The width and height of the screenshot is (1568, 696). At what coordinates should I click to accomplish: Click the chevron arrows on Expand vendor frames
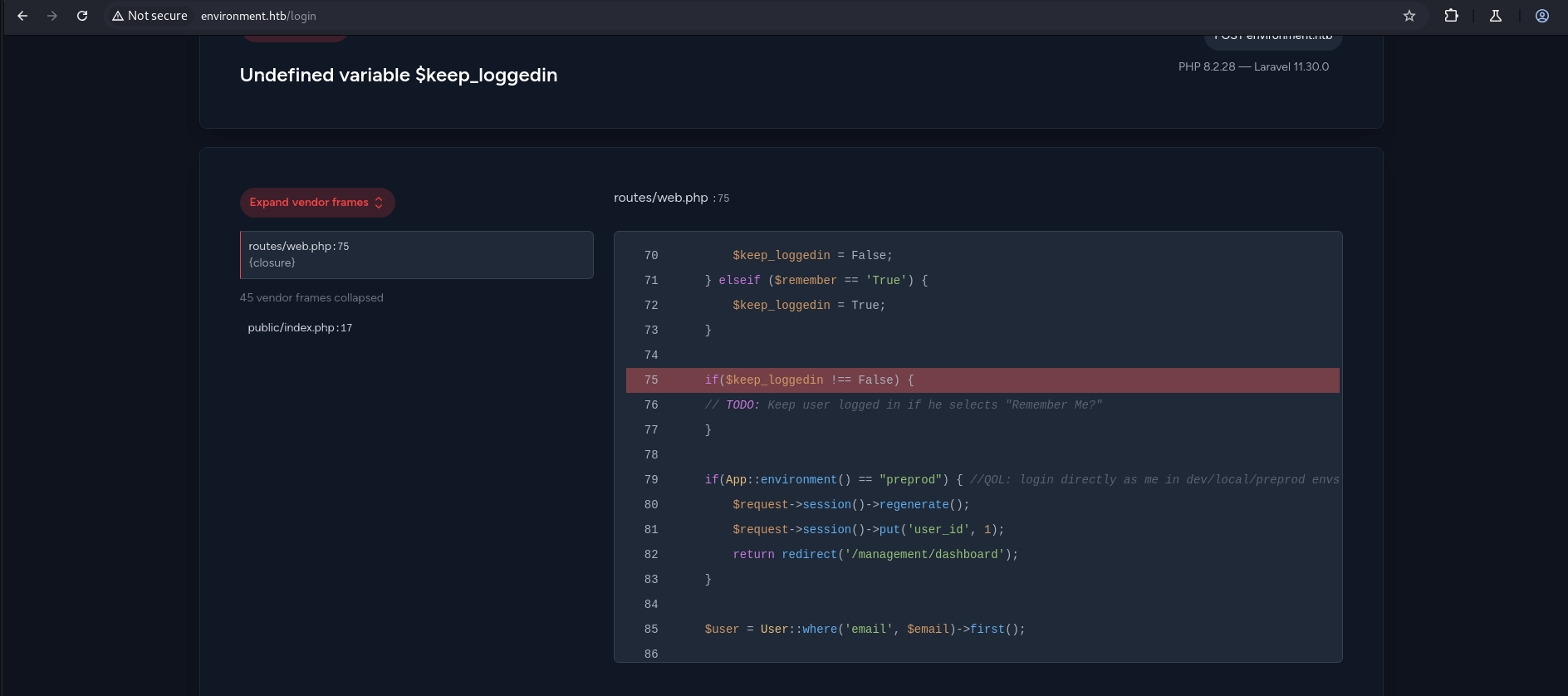pyautogui.click(x=379, y=203)
